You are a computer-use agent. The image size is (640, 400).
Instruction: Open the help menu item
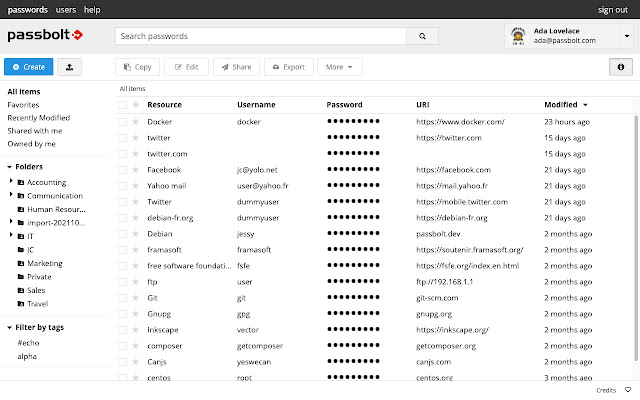pos(92,9)
